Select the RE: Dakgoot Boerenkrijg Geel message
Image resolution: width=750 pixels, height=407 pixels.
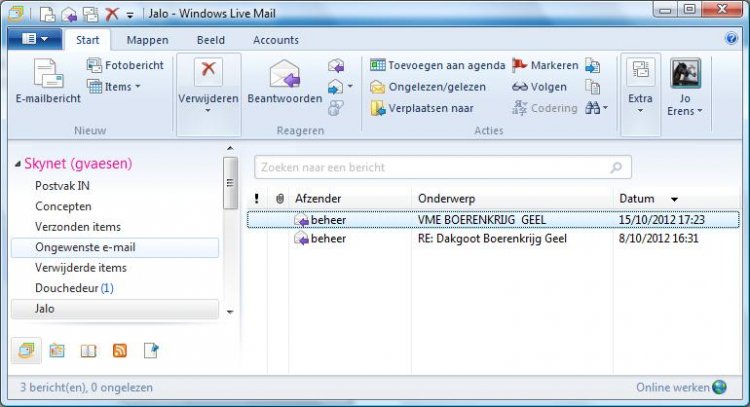click(x=493, y=239)
